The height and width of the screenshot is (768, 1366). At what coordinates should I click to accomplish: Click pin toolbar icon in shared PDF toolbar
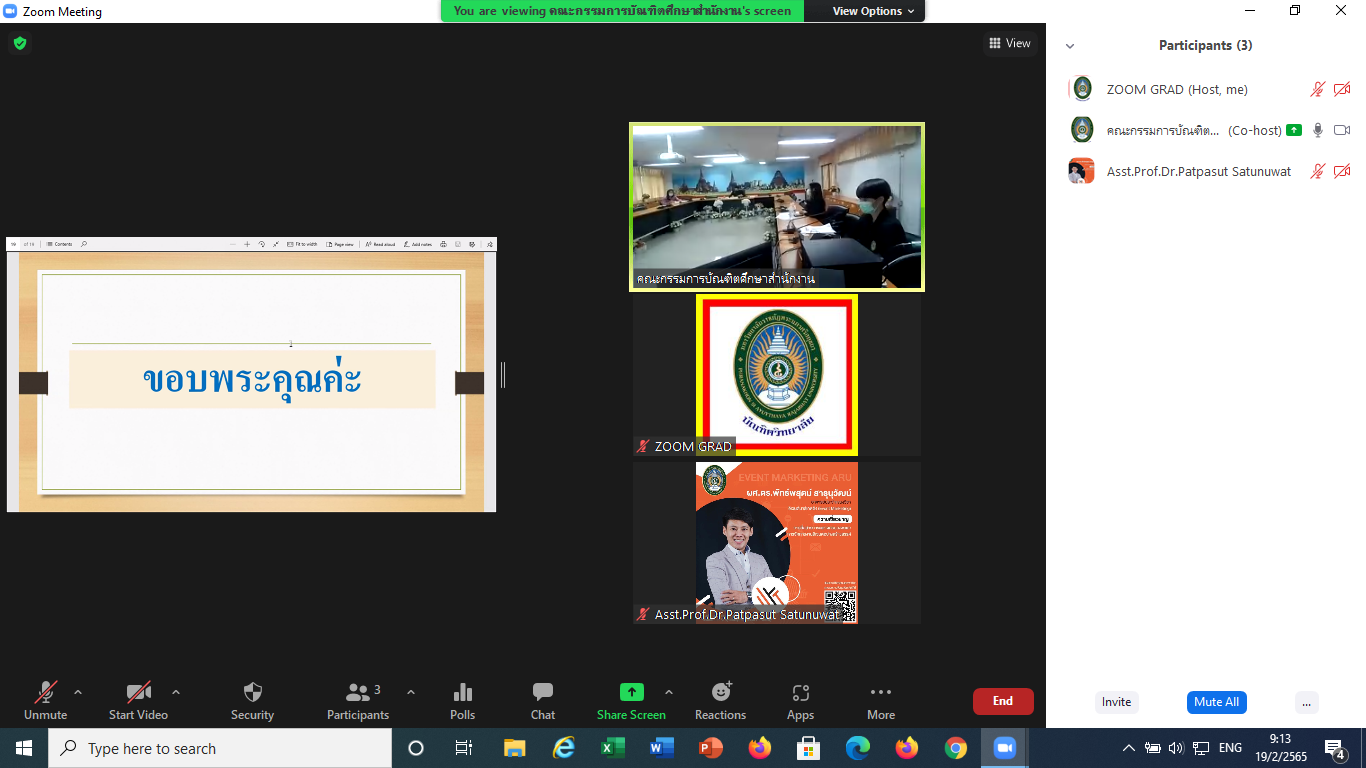[x=490, y=244]
